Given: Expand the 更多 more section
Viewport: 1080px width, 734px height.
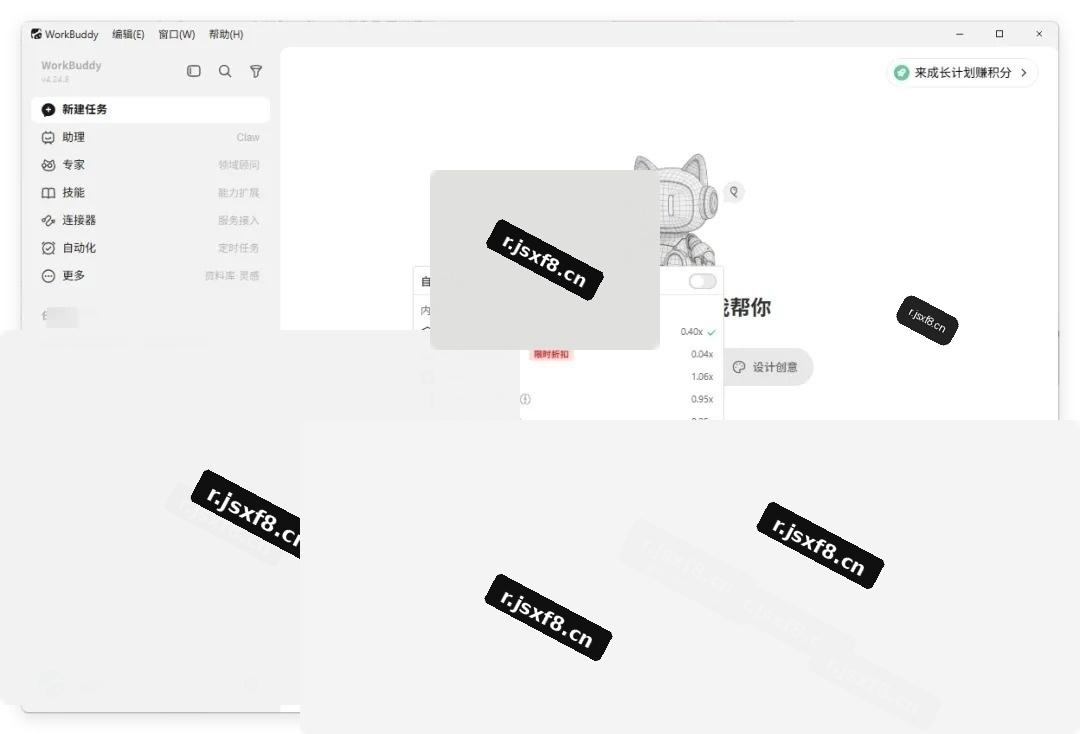Looking at the screenshot, I should click(150, 275).
